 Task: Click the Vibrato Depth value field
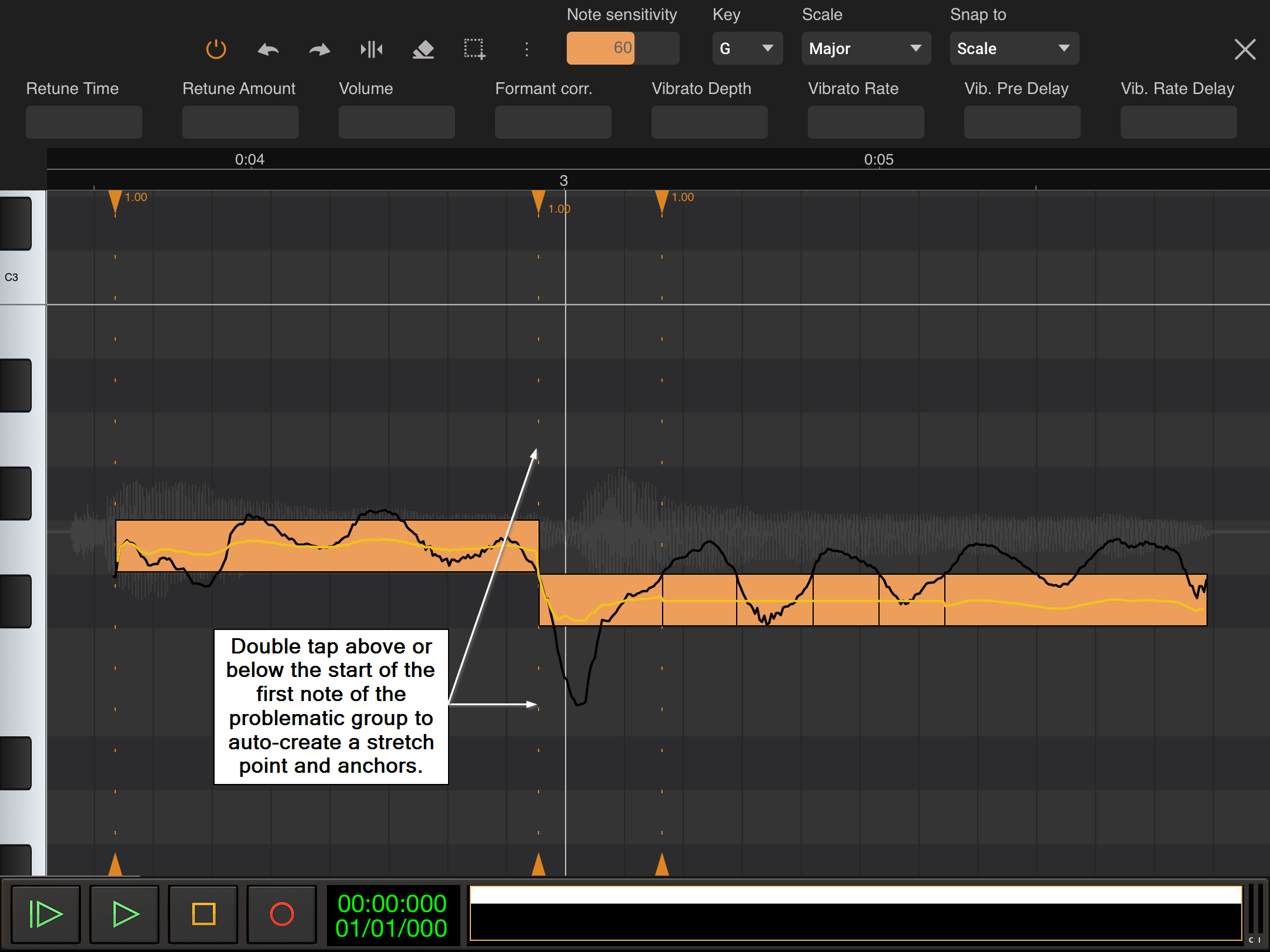pos(709,122)
